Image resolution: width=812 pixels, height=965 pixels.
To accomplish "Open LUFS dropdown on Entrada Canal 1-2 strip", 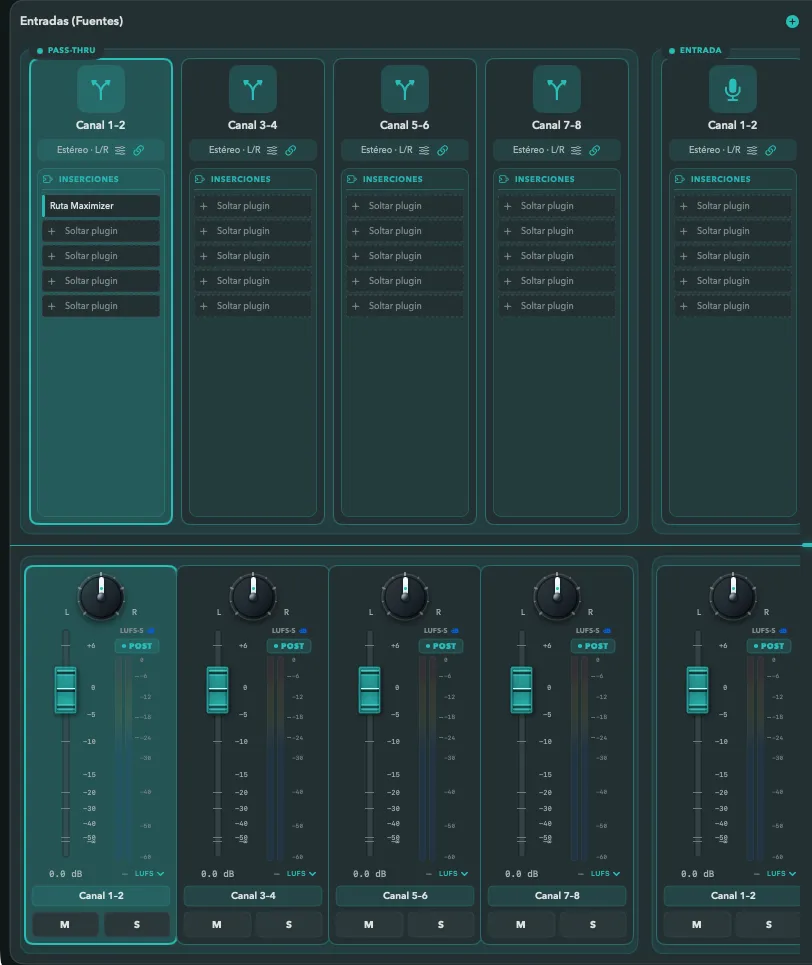I will pyautogui.click(x=782, y=874).
